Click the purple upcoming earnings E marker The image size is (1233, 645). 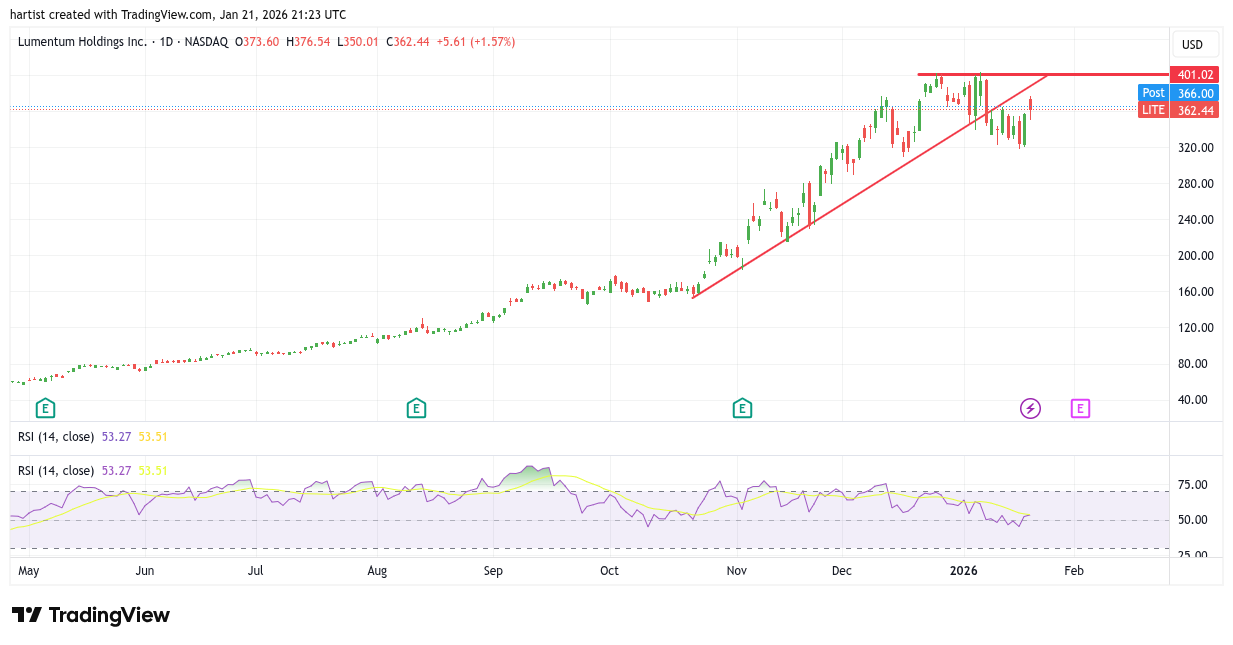click(1080, 408)
